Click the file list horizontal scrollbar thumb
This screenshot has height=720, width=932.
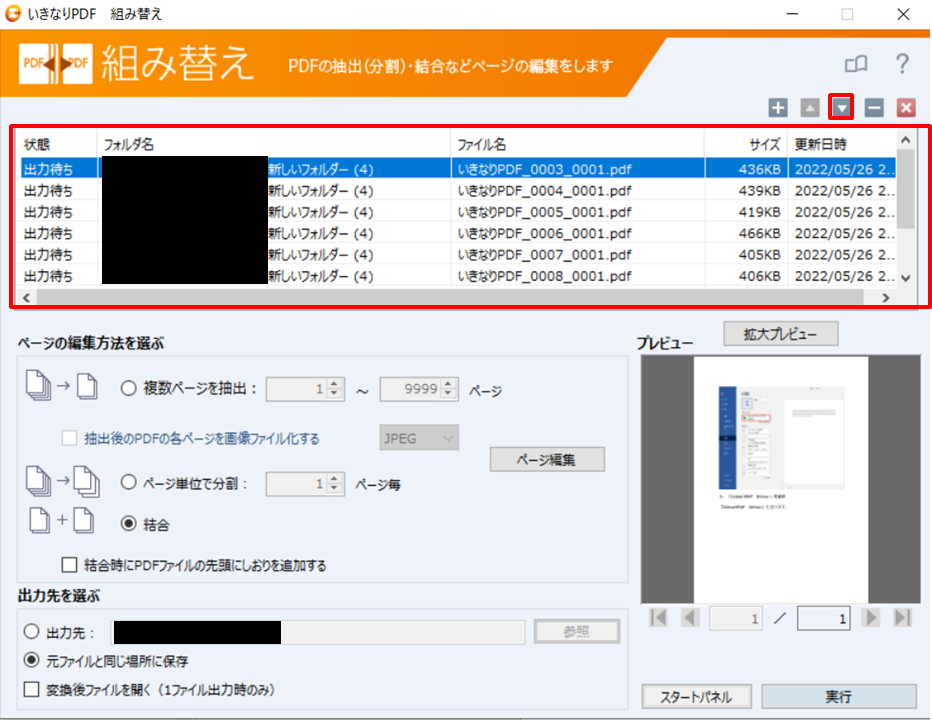point(450,297)
